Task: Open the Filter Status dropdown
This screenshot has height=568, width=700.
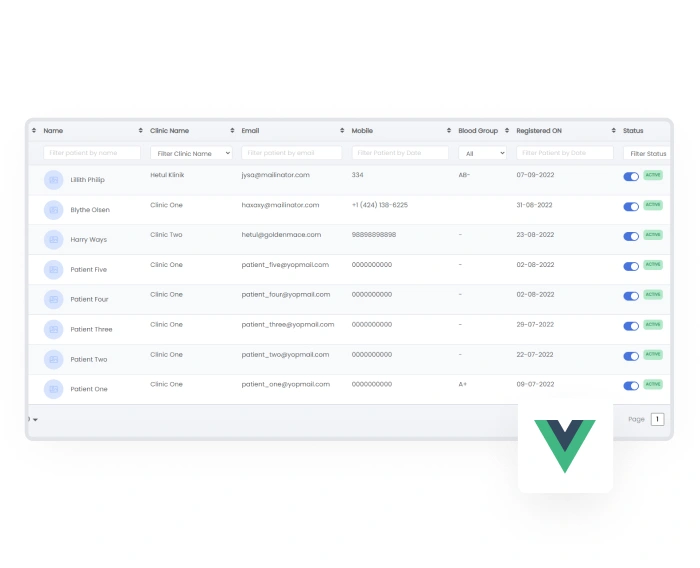Action: (x=647, y=153)
